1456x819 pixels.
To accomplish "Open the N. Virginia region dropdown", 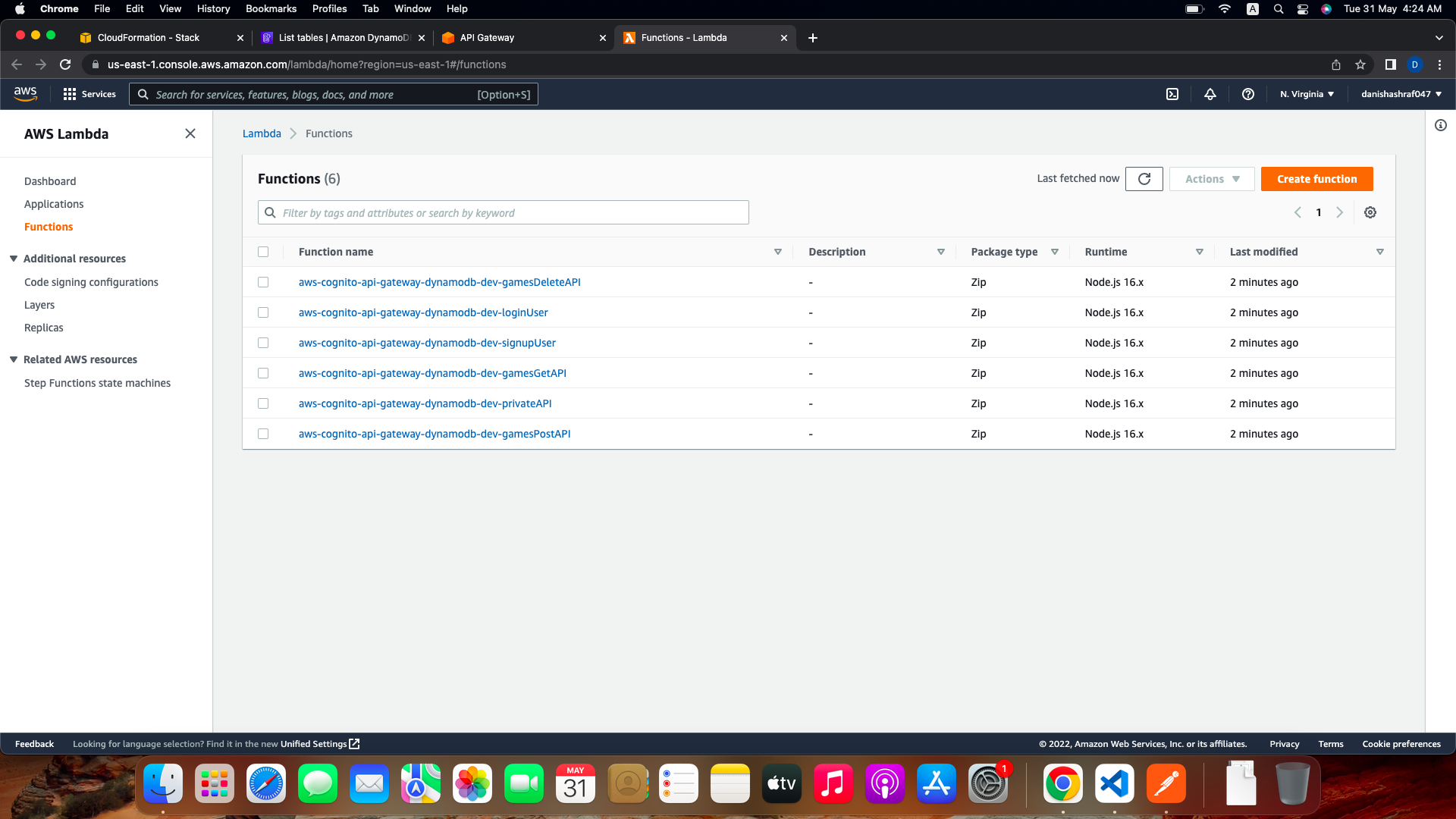I will coord(1307,94).
